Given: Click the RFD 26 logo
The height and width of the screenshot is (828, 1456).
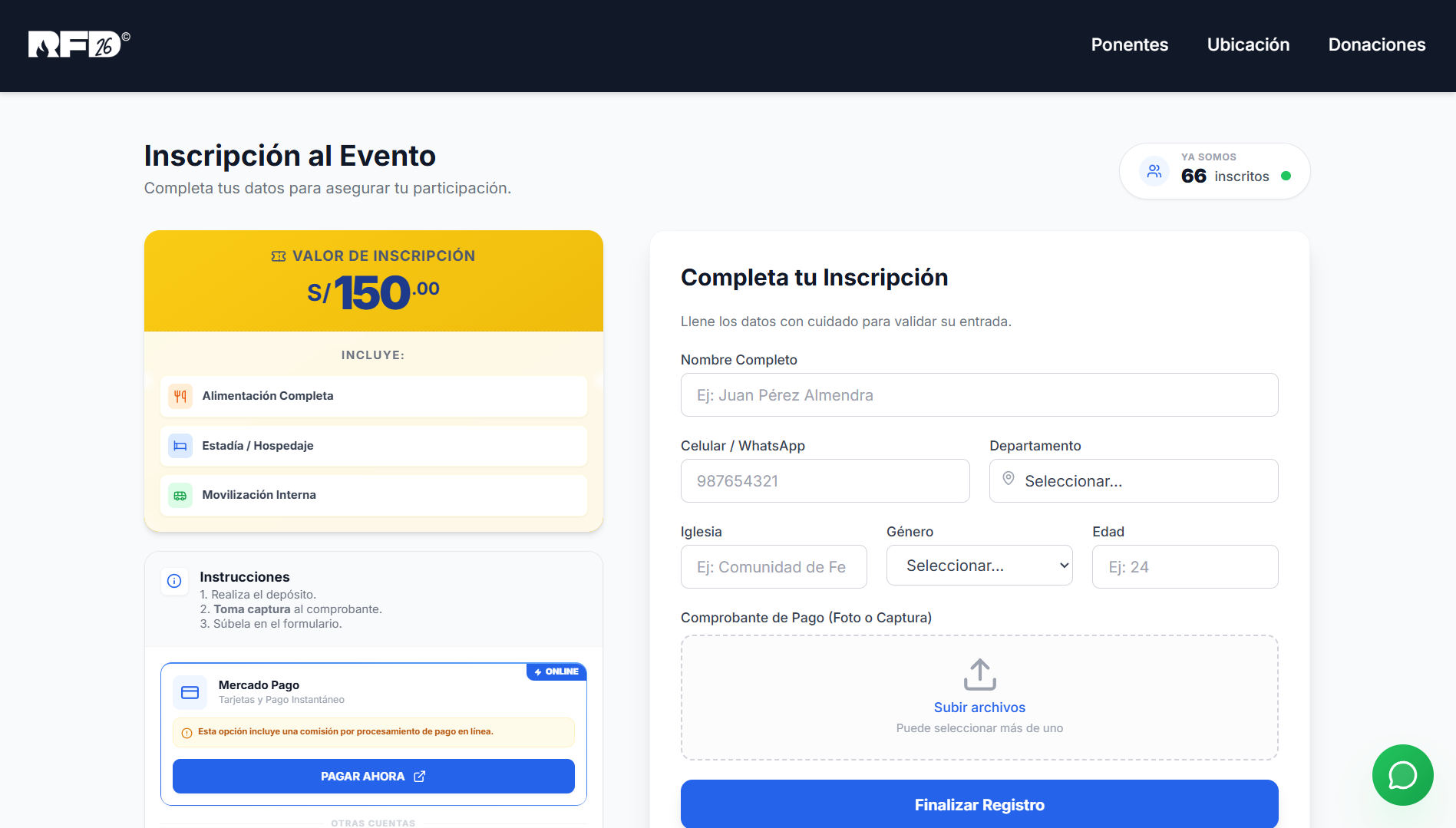Looking at the screenshot, I should tap(78, 45).
